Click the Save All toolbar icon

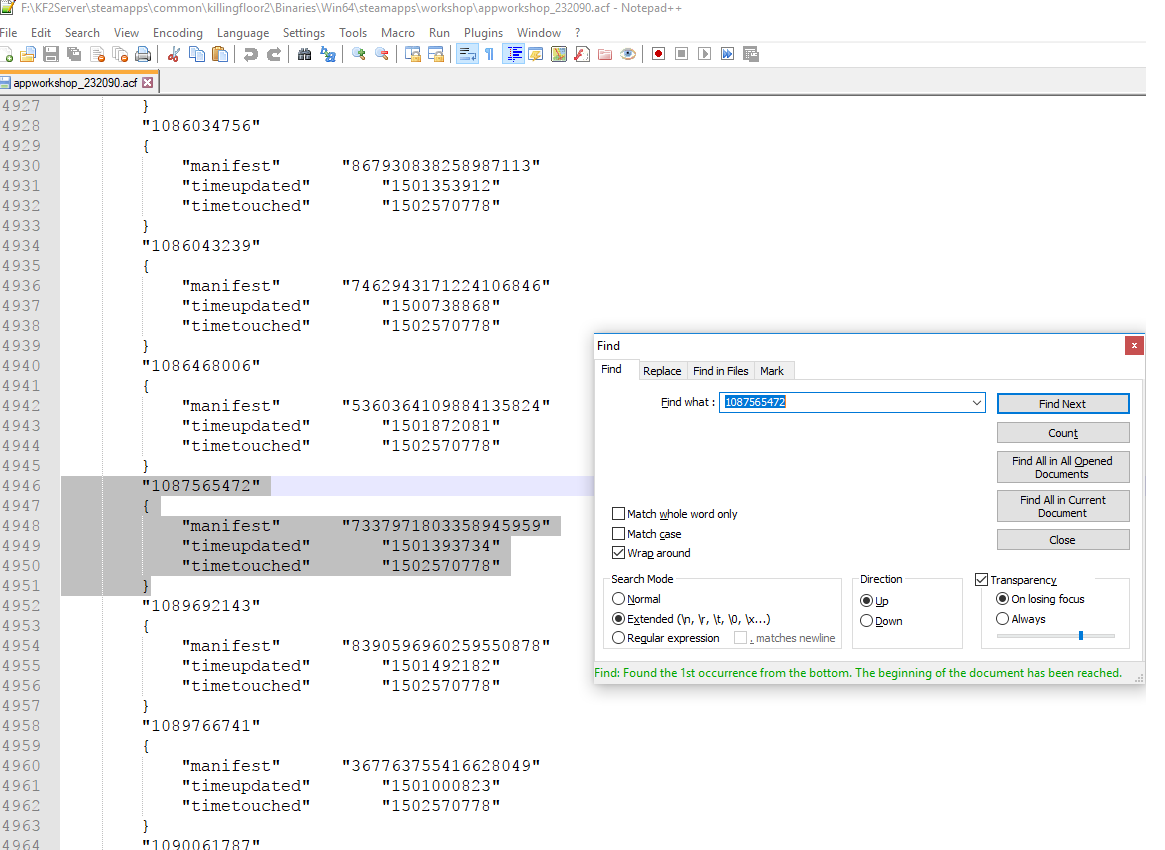74,54
